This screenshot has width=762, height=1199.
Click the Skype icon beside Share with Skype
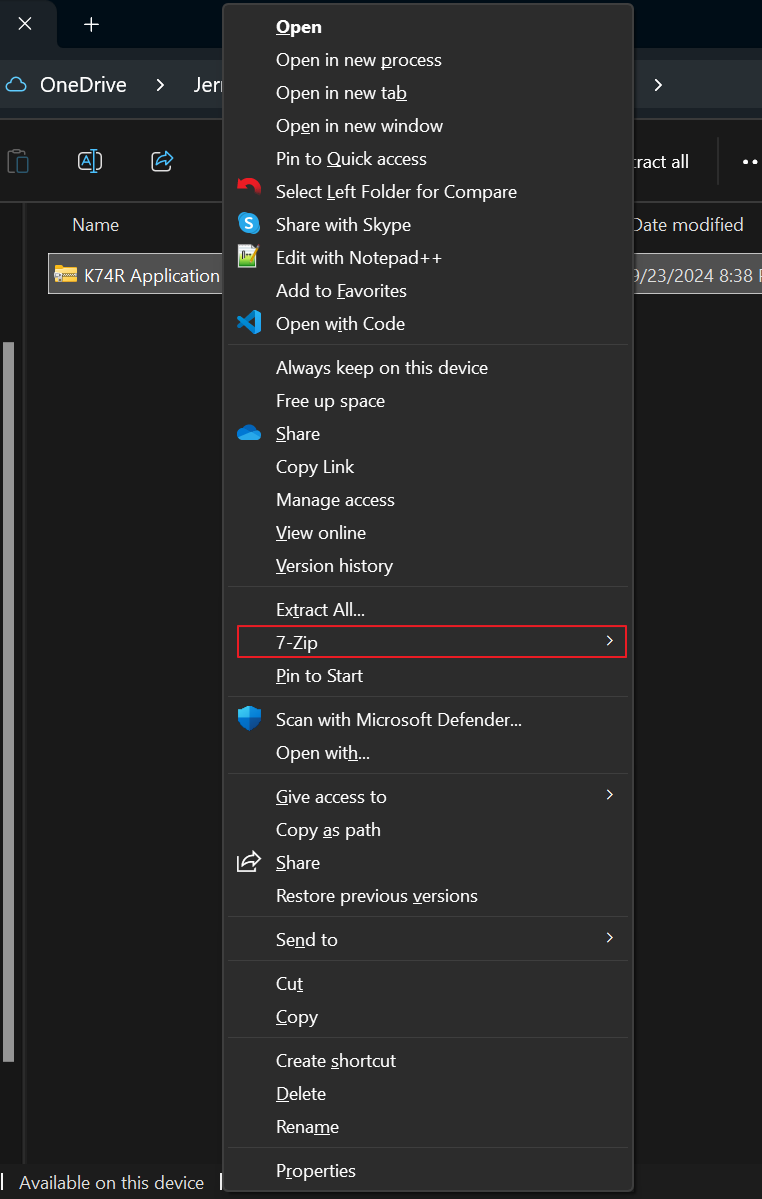[x=248, y=224]
